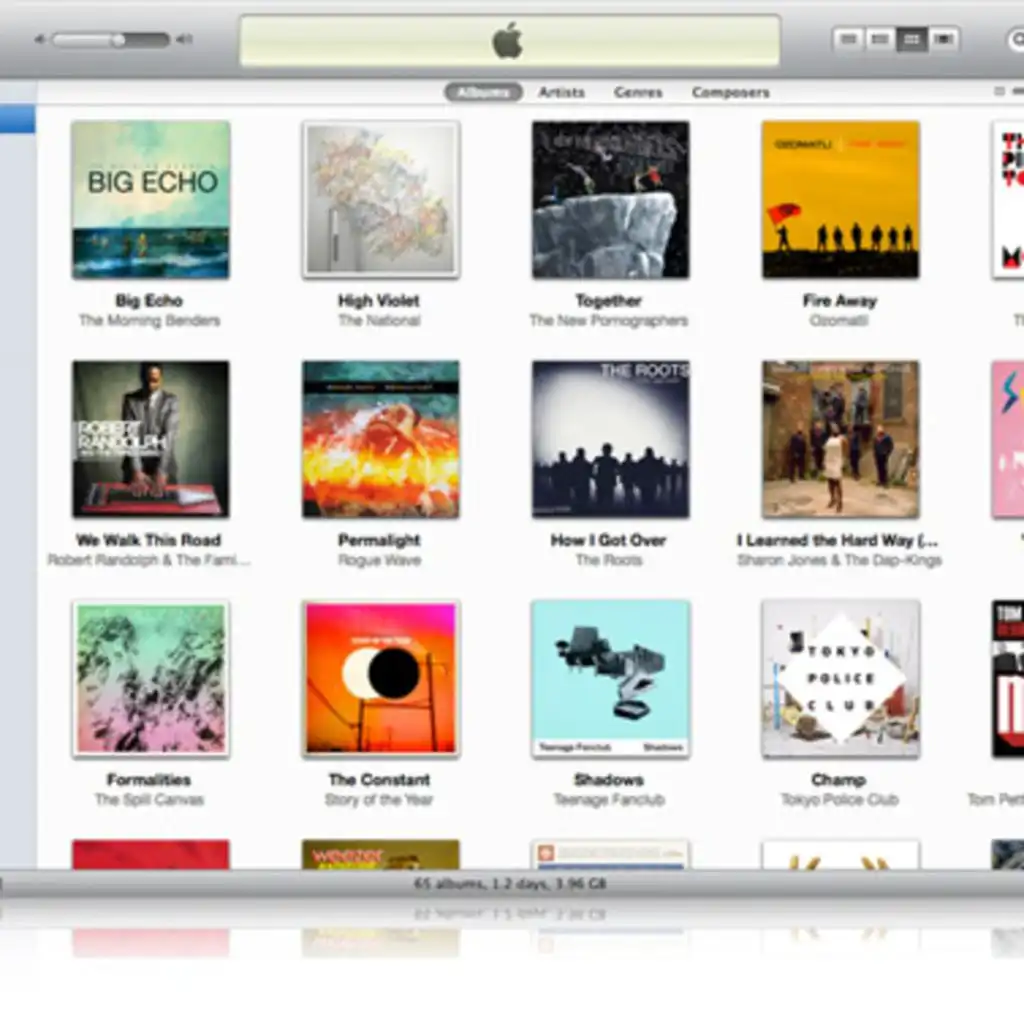Select the Albums tab
This screenshot has height=1024, width=1024.
tap(483, 92)
